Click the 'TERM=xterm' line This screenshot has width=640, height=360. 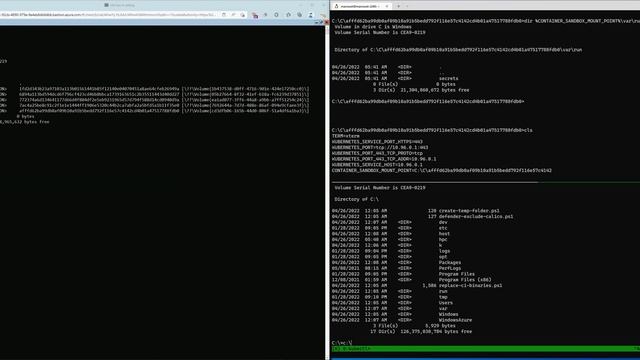coord(346,136)
